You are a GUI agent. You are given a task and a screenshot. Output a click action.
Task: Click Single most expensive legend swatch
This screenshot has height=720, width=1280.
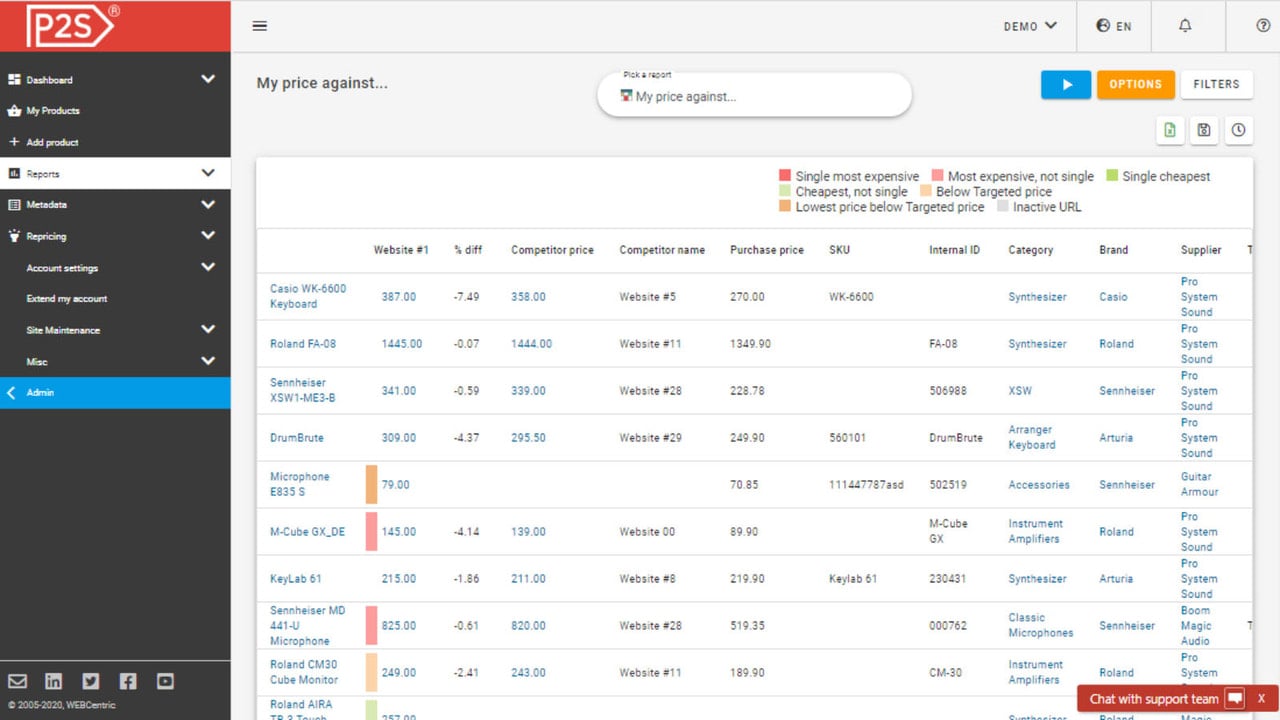[785, 176]
